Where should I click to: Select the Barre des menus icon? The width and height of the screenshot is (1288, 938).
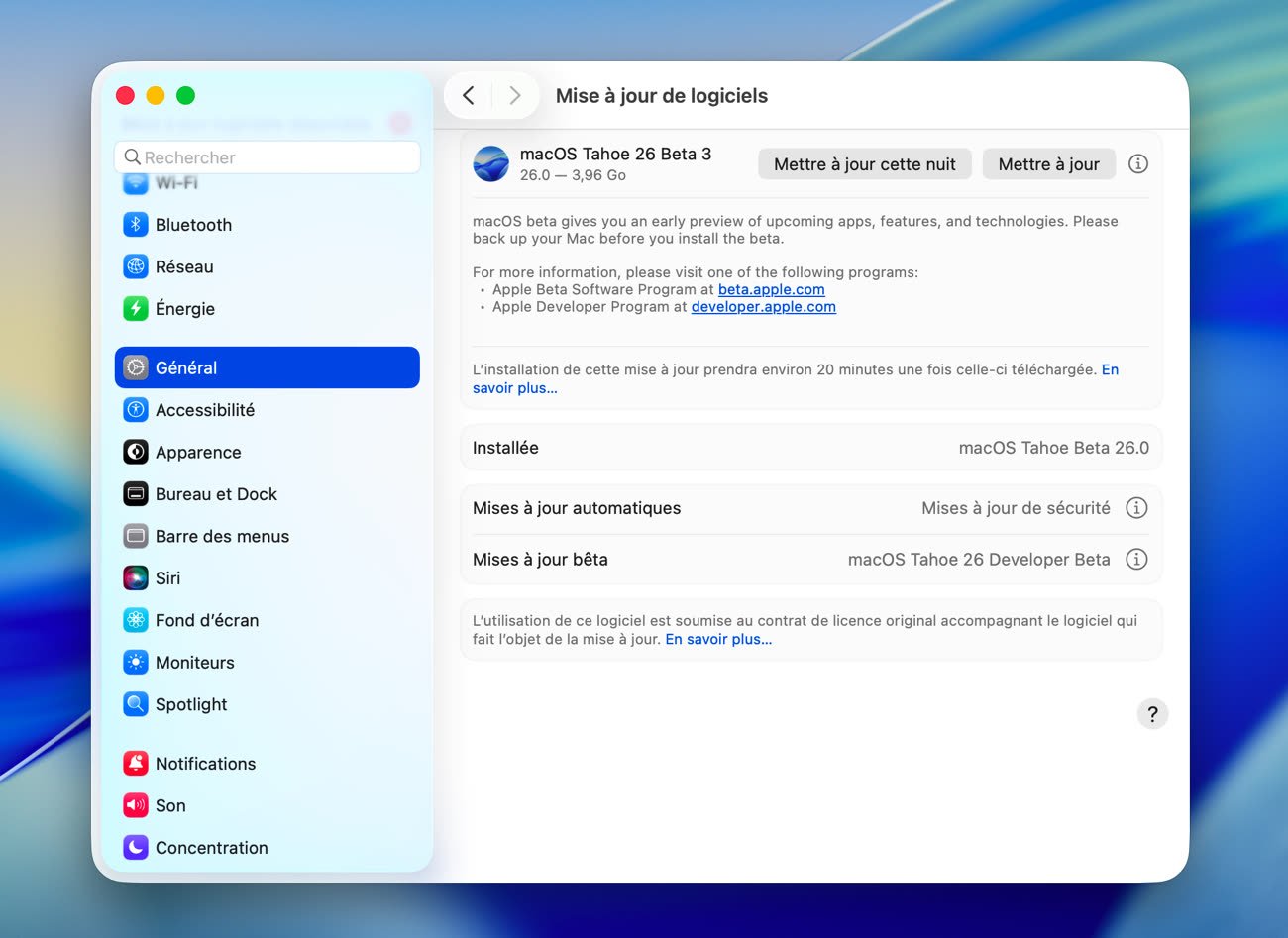coord(136,536)
